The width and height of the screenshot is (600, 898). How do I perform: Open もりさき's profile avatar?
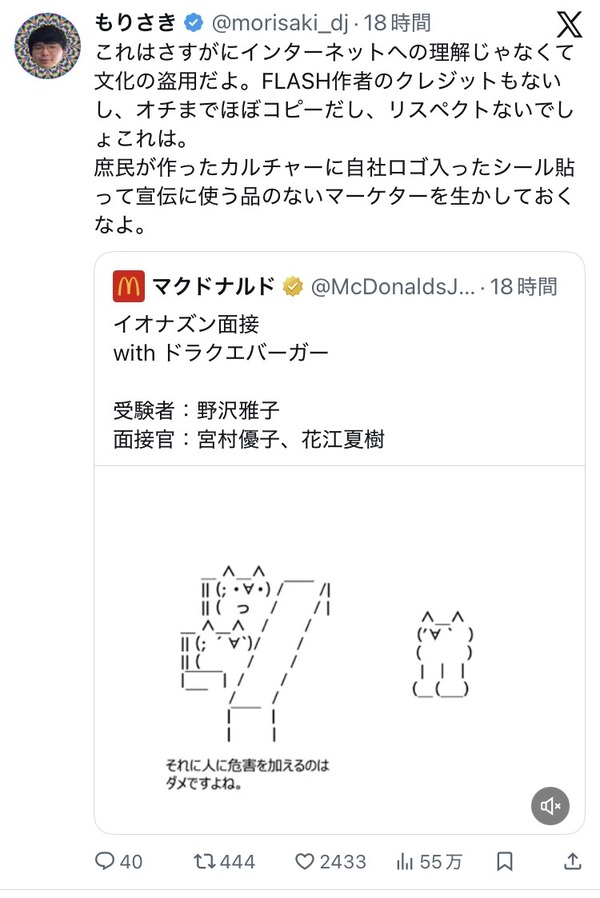pos(48,46)
